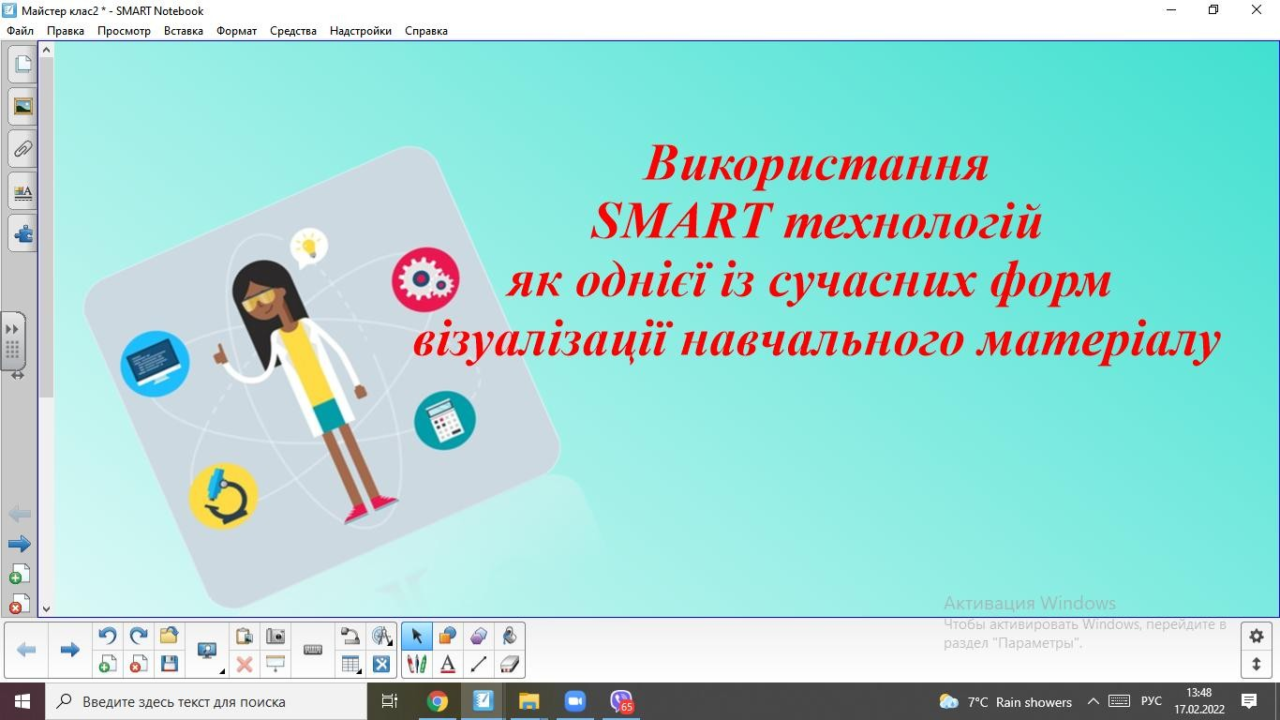Viewport: 1280px width, 720px height.
Task: Delete the page from sidebar button
Action: pos(19,603)
